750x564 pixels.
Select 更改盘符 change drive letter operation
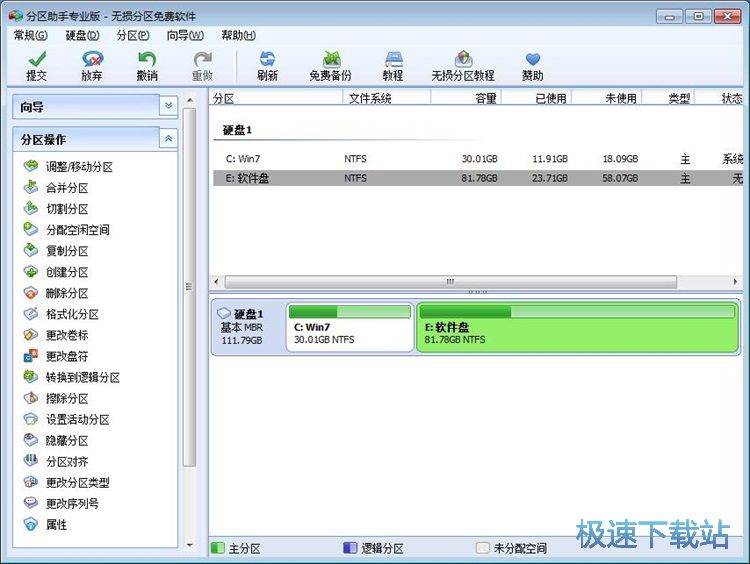(x=56, y=356)
